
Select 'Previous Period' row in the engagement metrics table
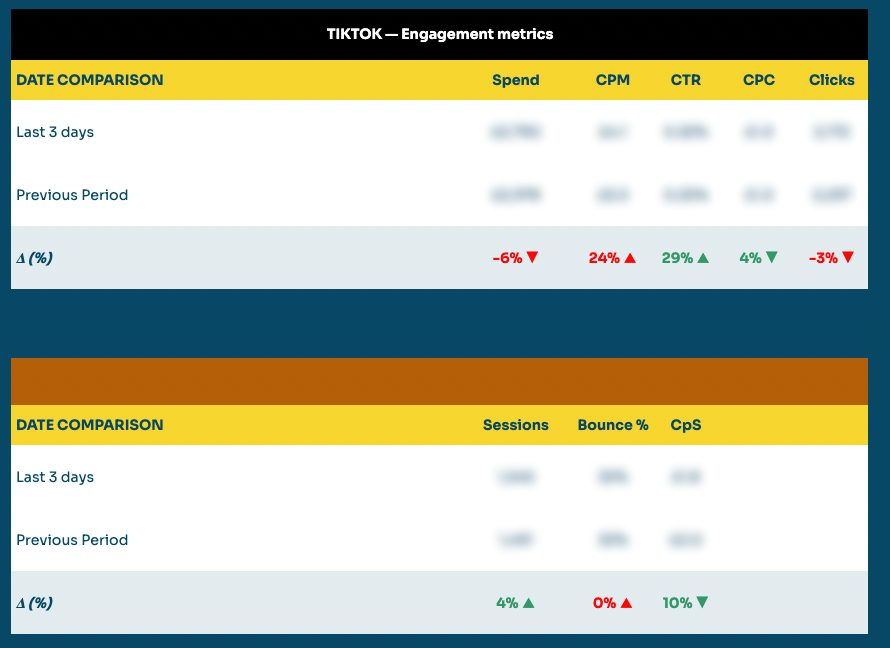click(439, 195)
